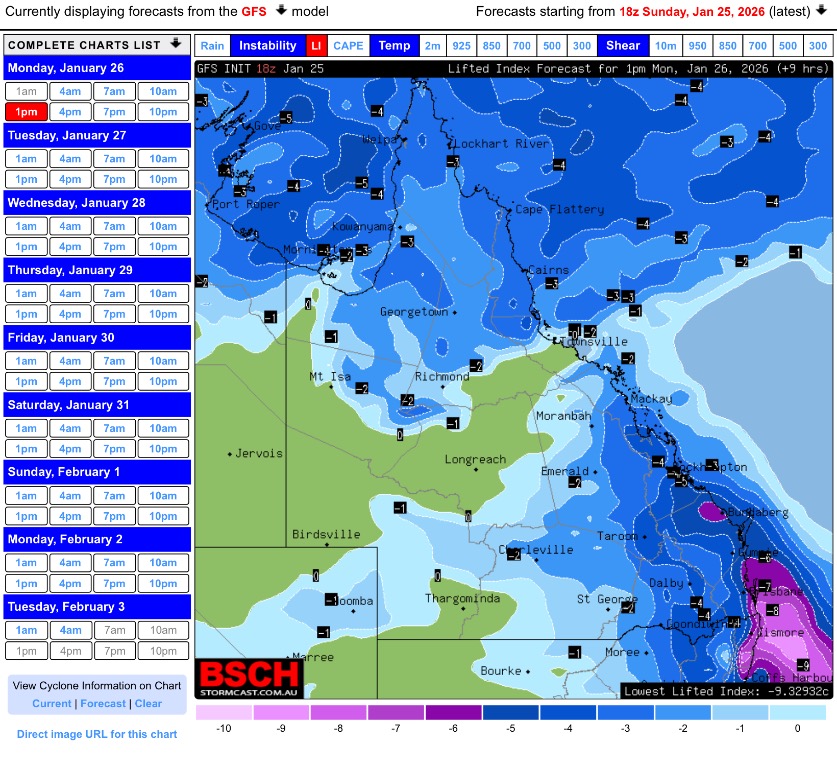Choose the 2m temperature level

pyautogui.click(x=431, y=46)
